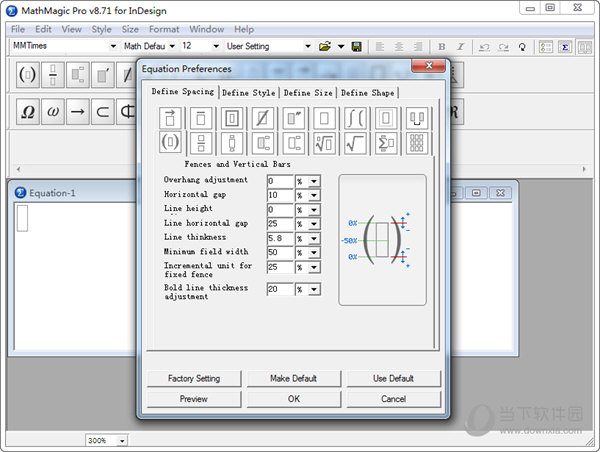The width and height of the screenshot is (600, 452).
Task: Switch to the Define Shape tab
Action: pos(368,93)
